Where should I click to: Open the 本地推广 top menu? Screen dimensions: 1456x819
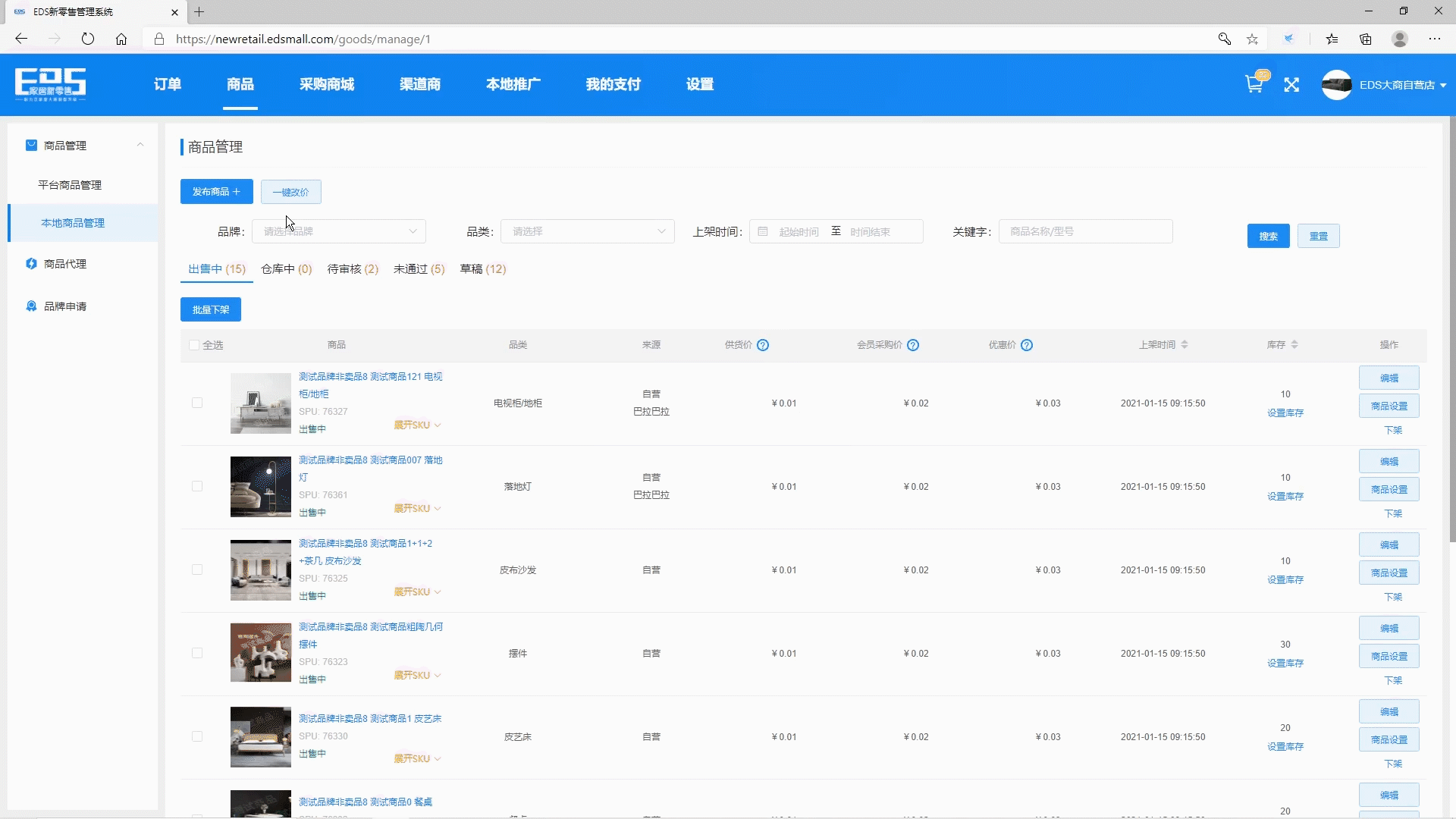point(513,84)
